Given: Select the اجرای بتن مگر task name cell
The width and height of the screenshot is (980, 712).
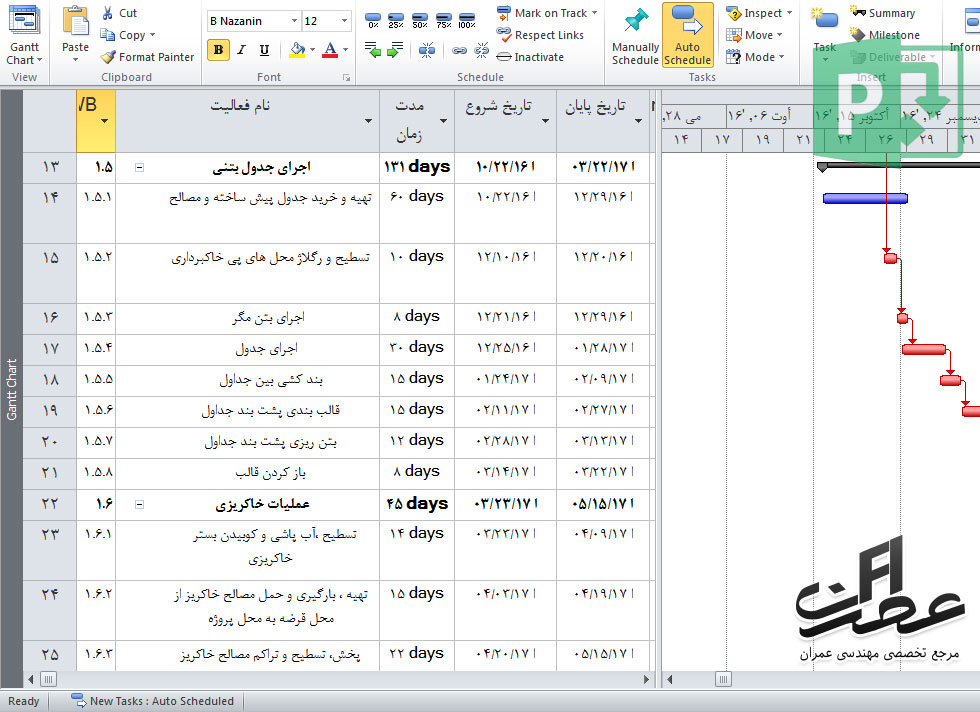Looking at the screenshot, I should 248,319.
